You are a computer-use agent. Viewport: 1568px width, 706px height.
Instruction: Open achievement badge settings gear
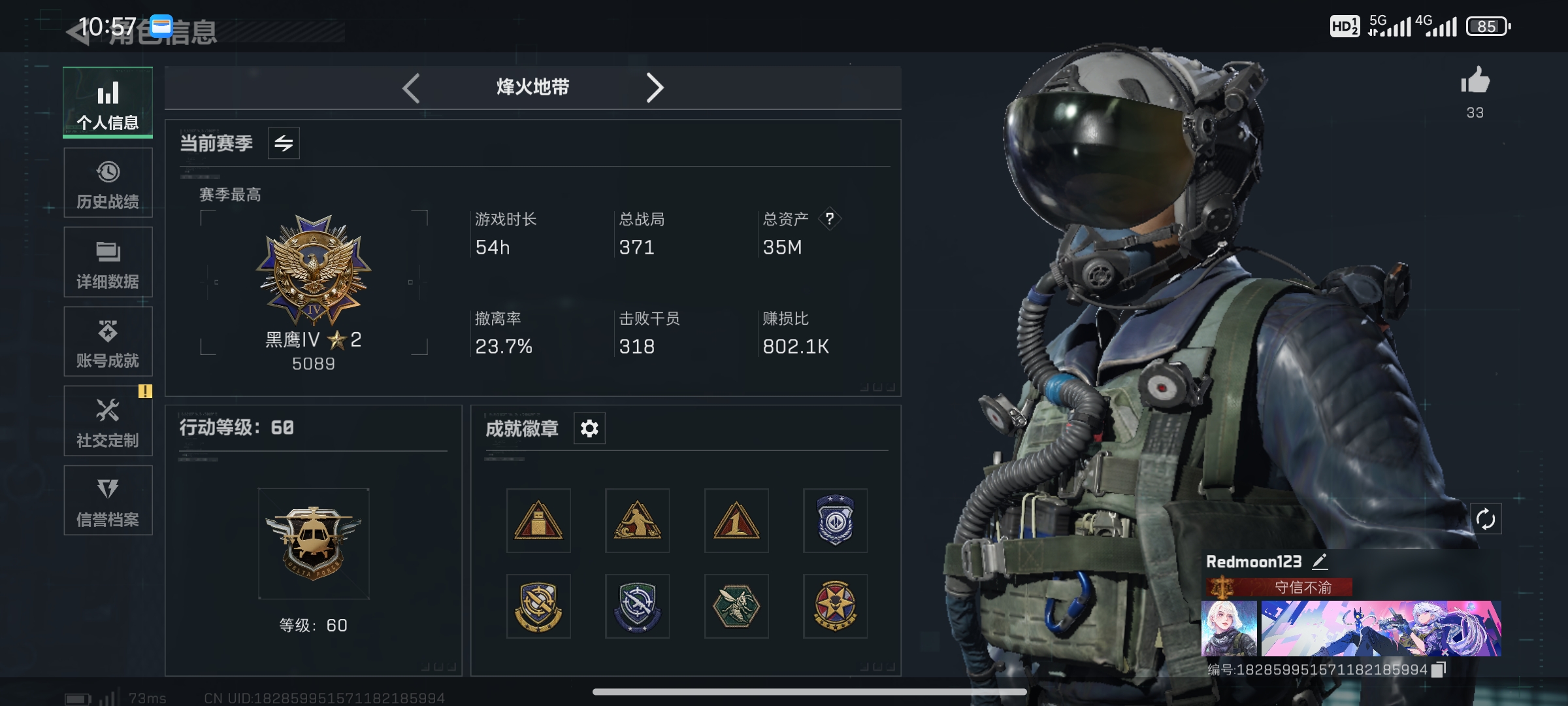coord(589,429)
